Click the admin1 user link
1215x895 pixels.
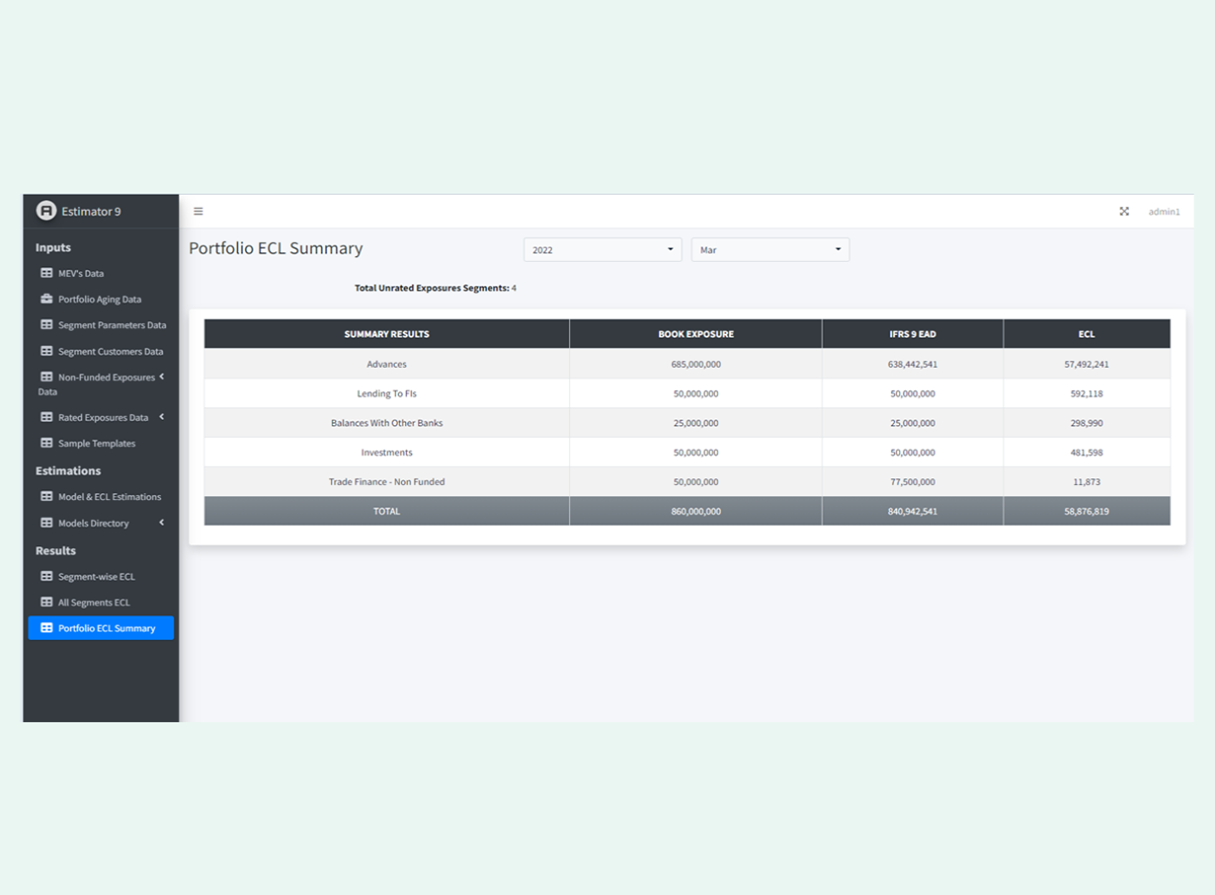point(1163,212)
